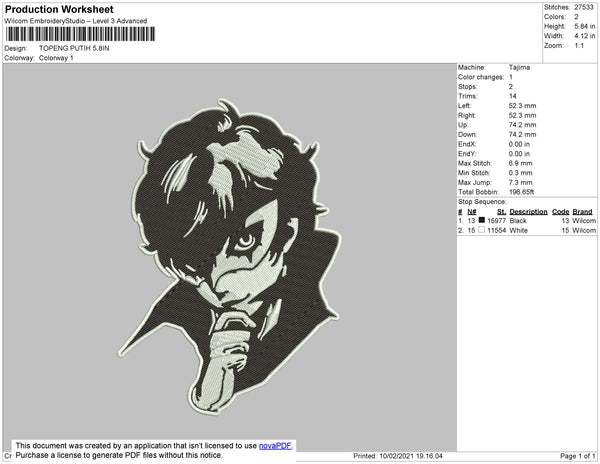Click the Printed date 10/02/2021 text
The width and height of the screenshot is (600, 464).
tap(398, 456)
